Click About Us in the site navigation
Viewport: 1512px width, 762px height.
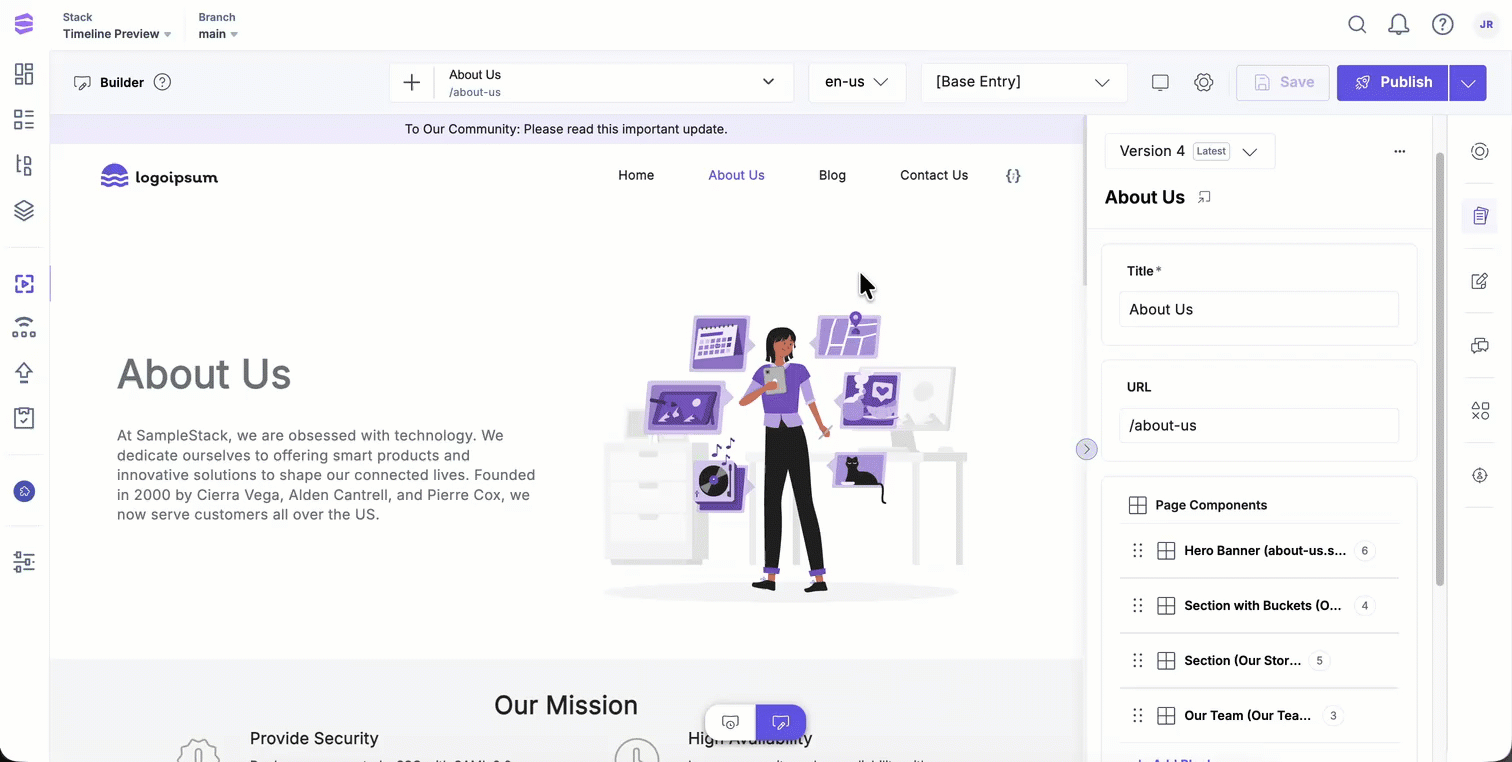coord(736,175)
